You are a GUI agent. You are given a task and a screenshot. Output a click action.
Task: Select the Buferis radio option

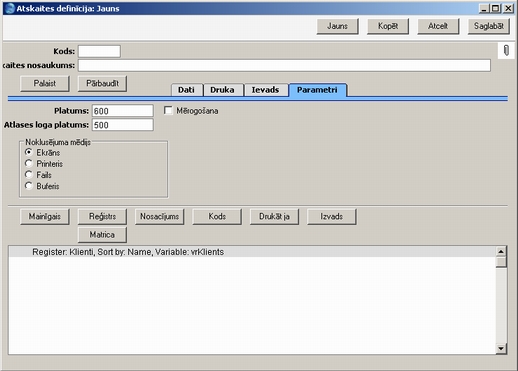point(29,186)
